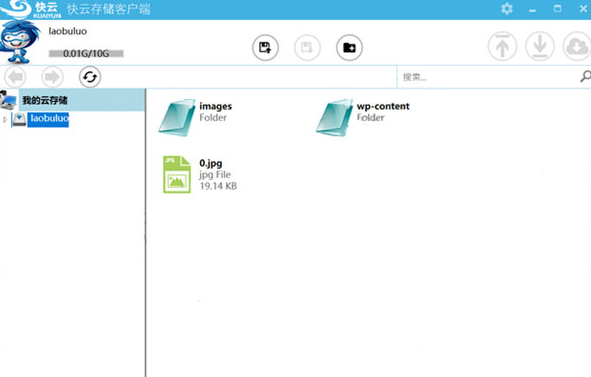This screenshot has width=591, height=377.
Task: Click the large upload arrow circle button
Action: [502, 46]
